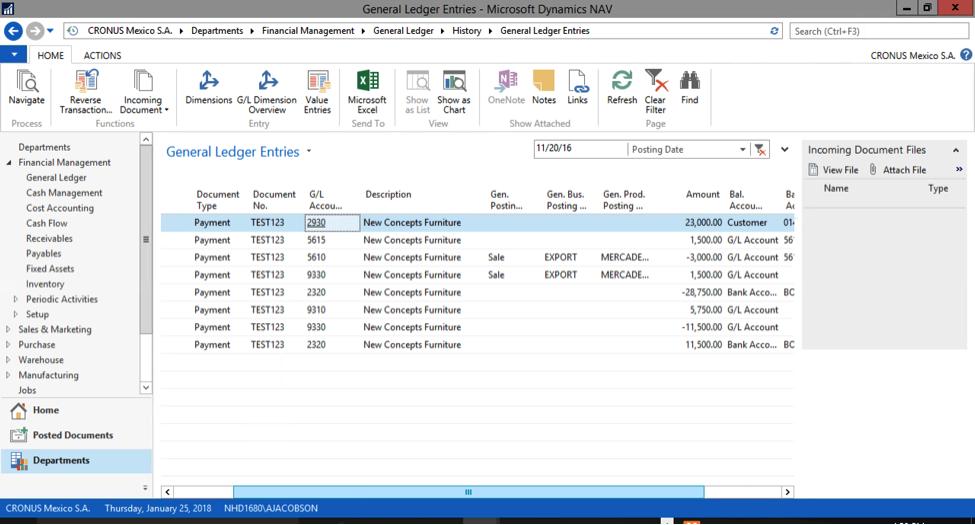
Task: Click CRONUS Mexico S.A. breadcrumb
Action: pos(129,30)
